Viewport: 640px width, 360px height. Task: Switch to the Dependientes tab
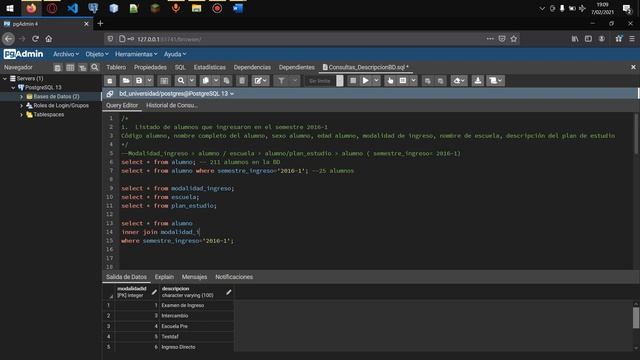[297, 67]
